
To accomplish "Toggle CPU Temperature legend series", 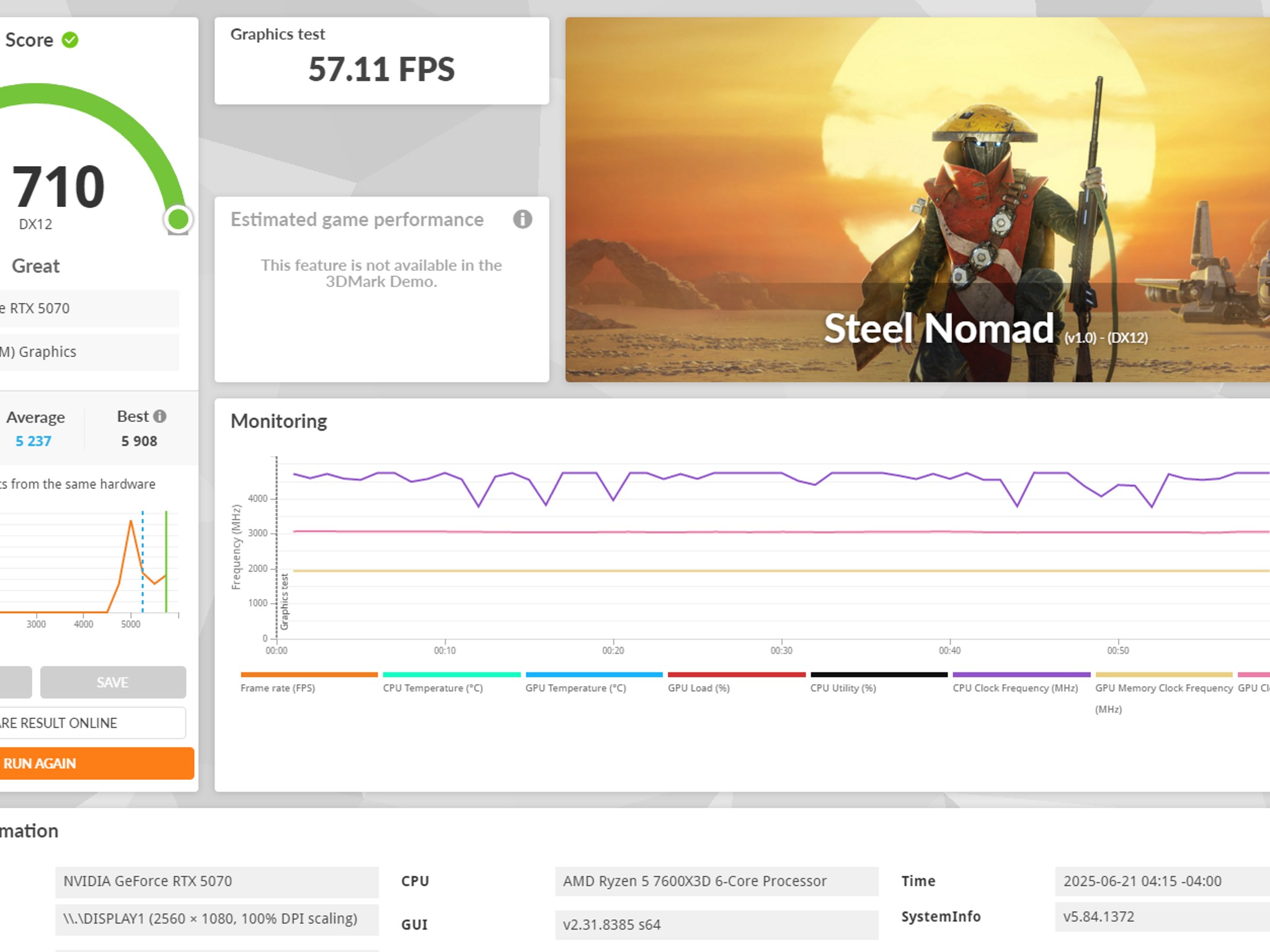I will coord(433,687).
